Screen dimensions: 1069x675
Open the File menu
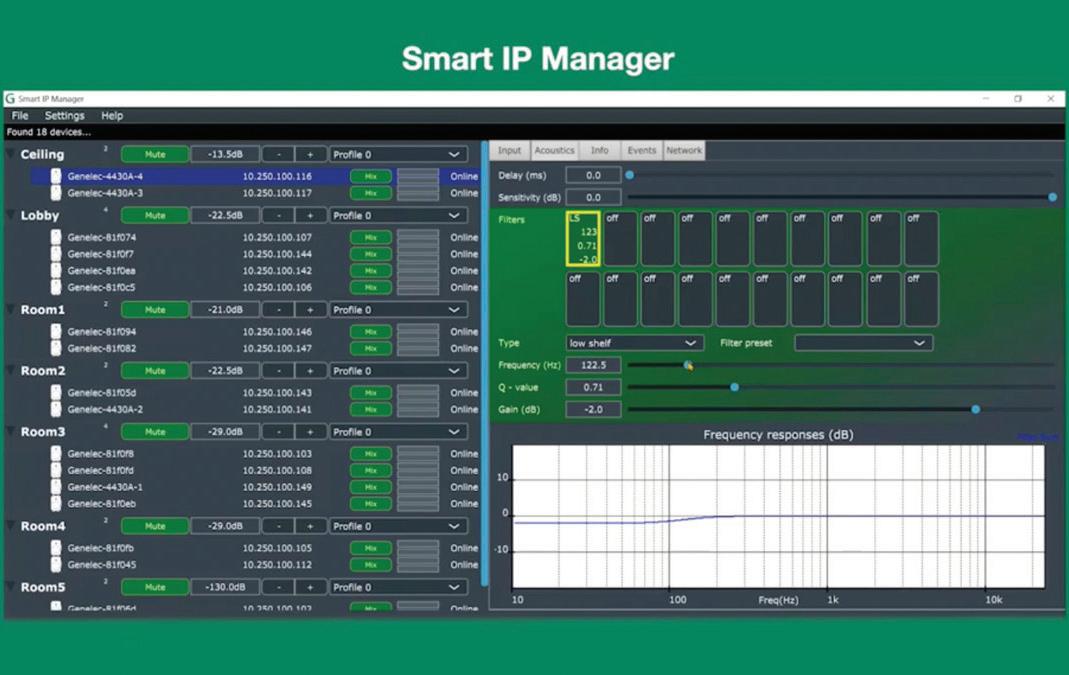[x=20, y=116]
